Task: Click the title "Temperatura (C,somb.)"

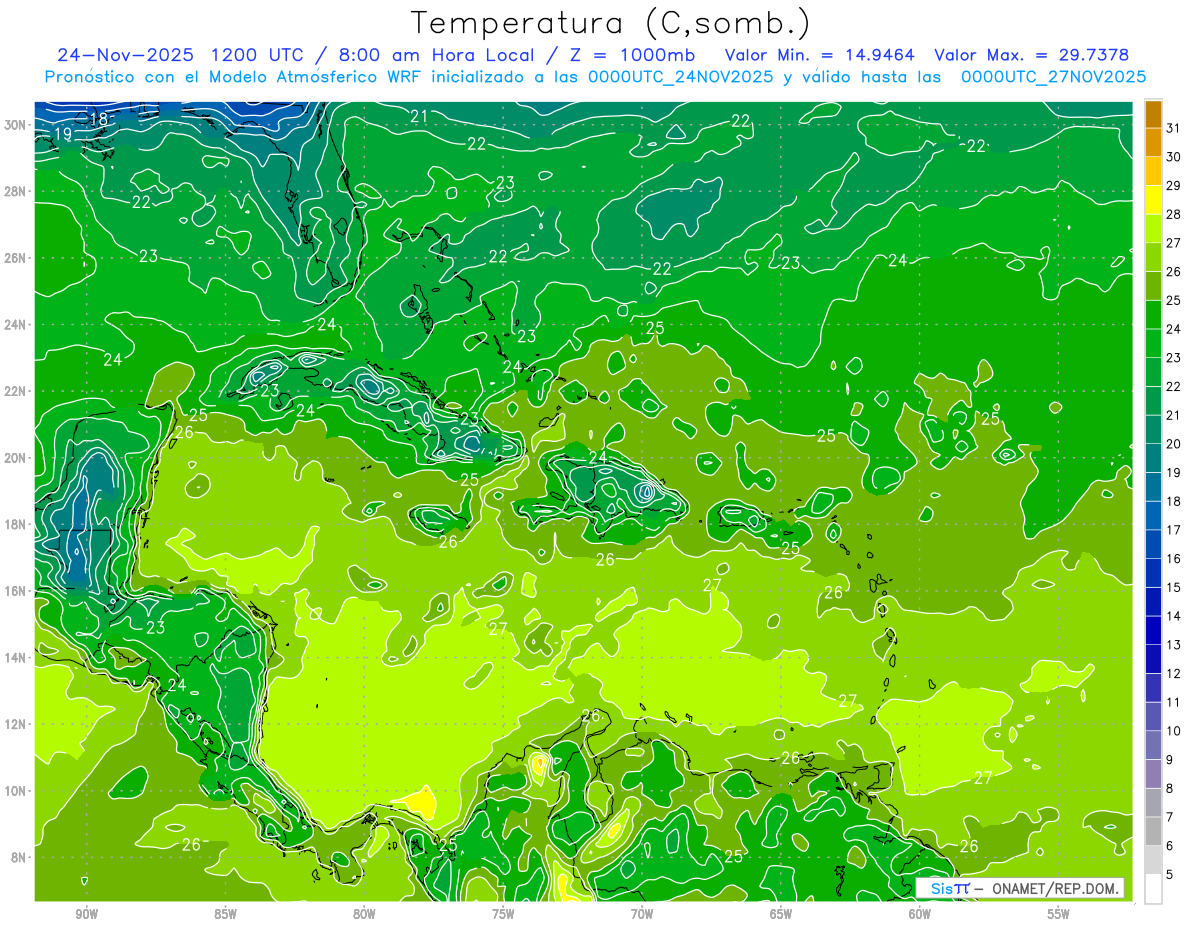Action: pos(611,24)
